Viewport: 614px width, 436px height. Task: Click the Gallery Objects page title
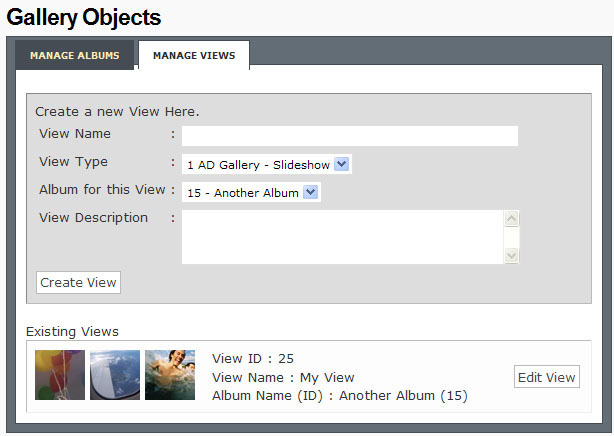pyautogui.click(x=84, y=18)
